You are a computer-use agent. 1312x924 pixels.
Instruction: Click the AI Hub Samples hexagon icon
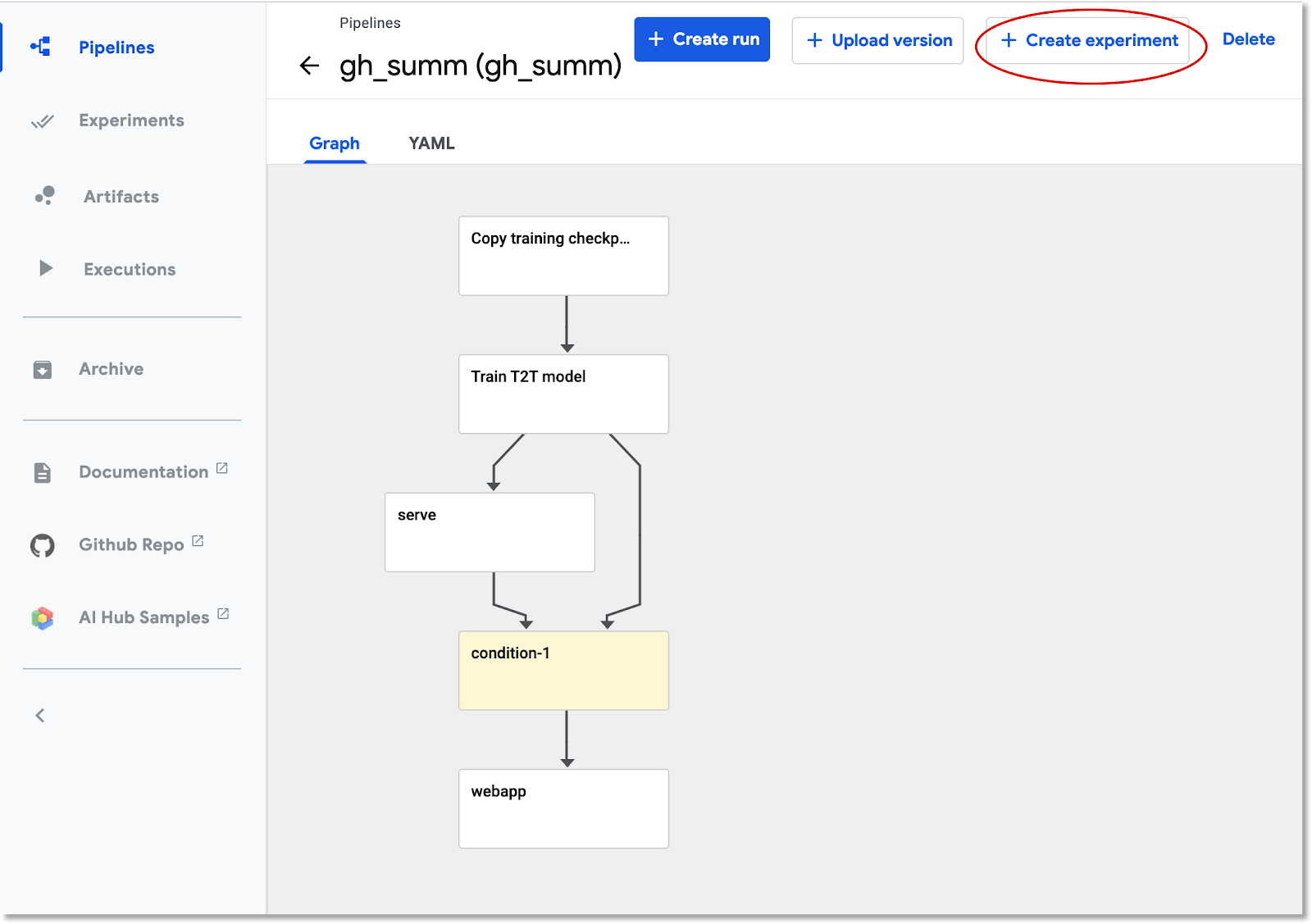43,617
